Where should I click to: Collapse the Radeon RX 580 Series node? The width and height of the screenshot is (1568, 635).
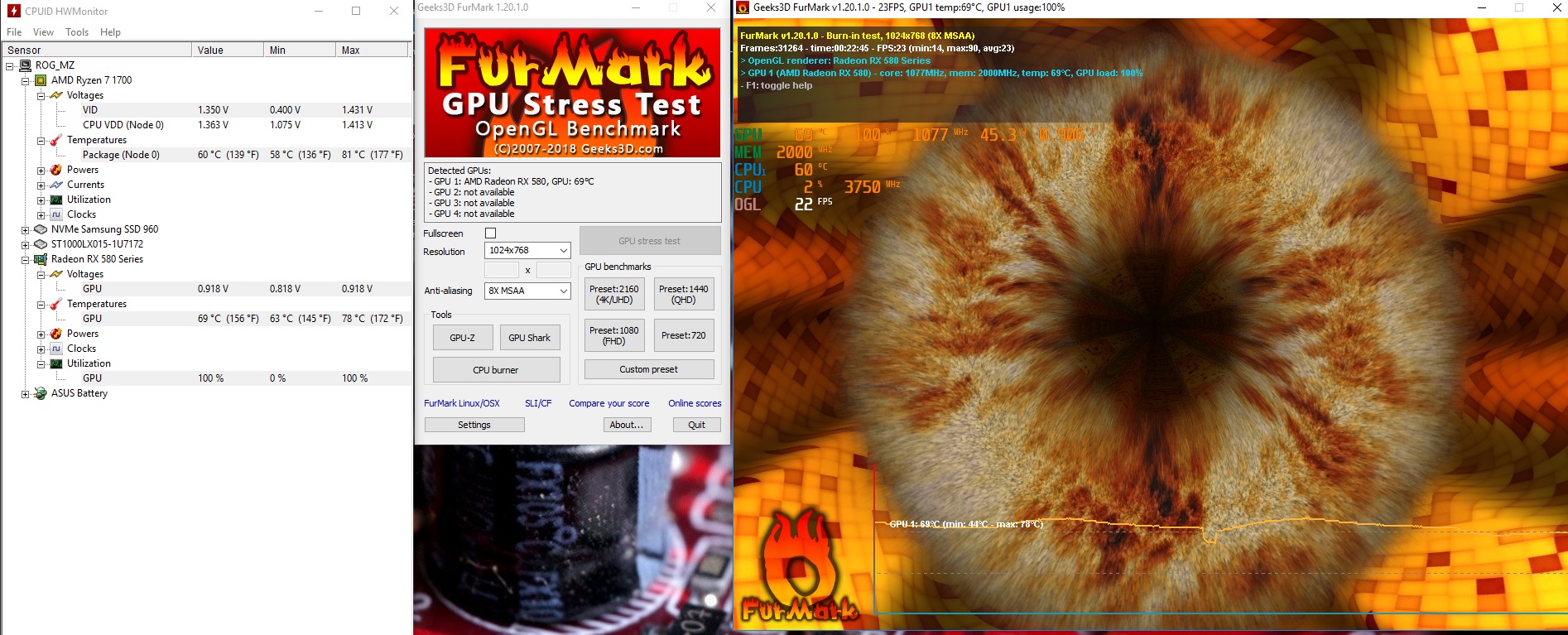click(26, 260)
